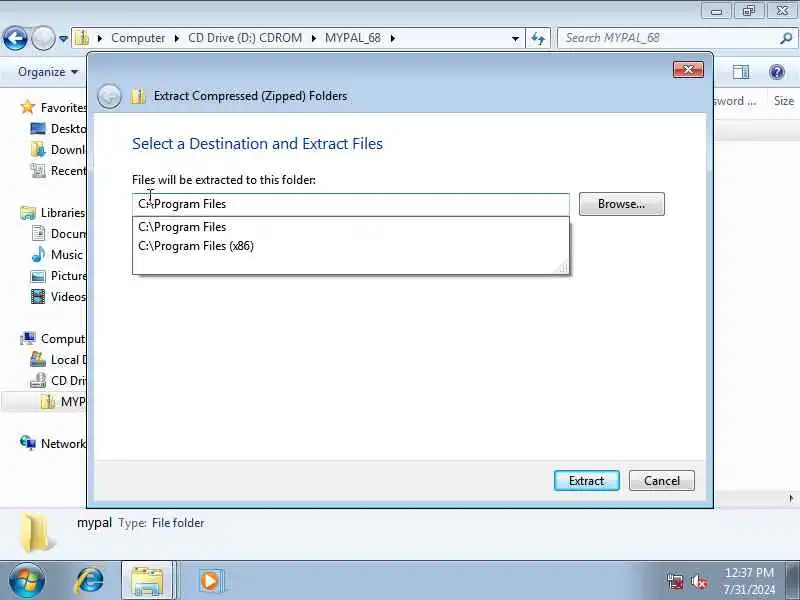
Task: Click Windows Explorer taskbar button
Action: tap(147, 581)
